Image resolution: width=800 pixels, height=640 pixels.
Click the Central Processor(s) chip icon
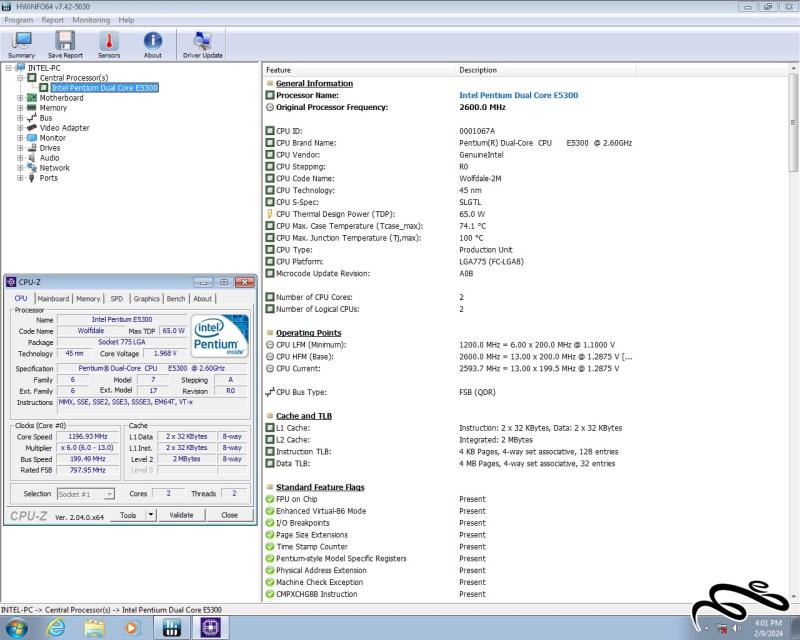tap(32, 78)
